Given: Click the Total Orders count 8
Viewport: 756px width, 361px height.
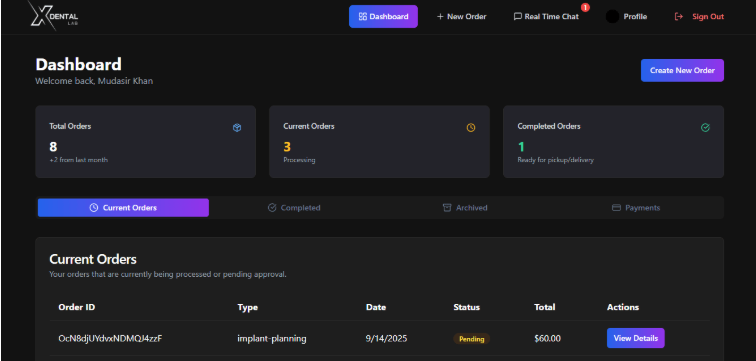Looking at the screenshot, I should [53, 147].
